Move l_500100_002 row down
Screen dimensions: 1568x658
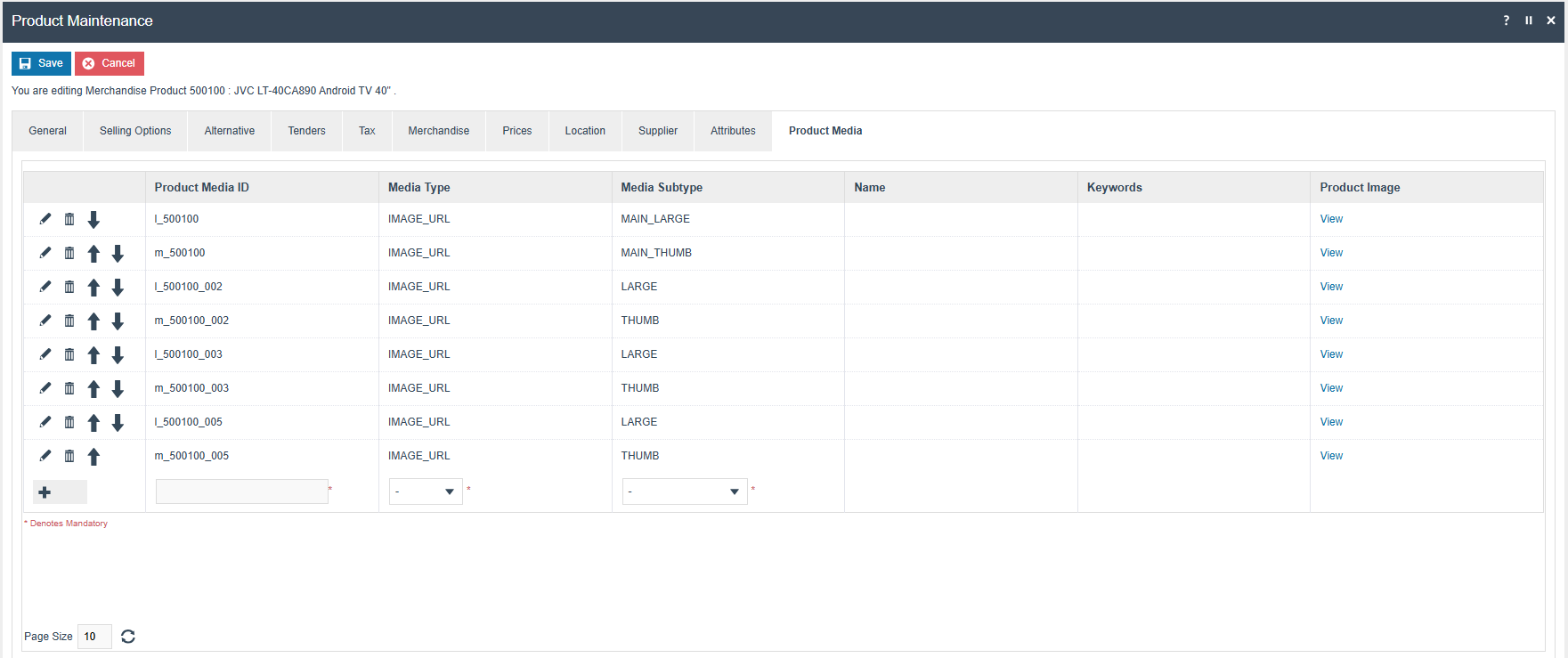[x=118, y=288]
